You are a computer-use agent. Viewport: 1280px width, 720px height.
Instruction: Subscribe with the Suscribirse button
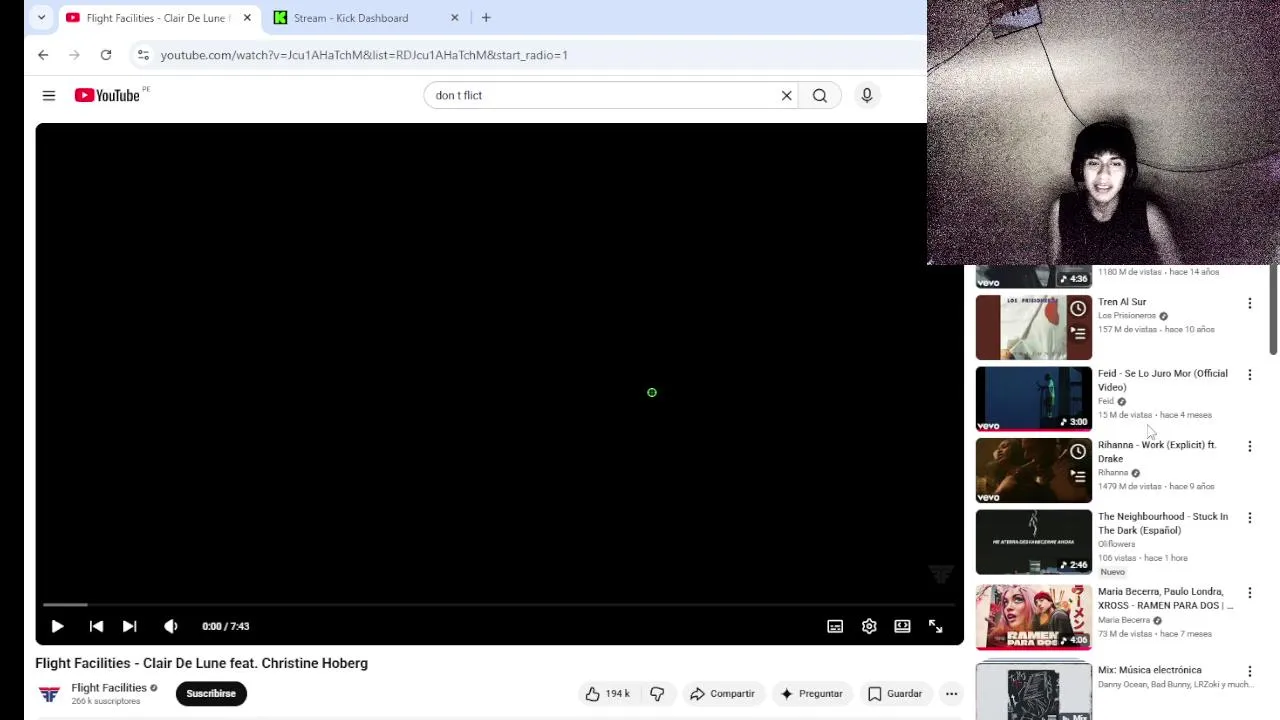[211, 693]
